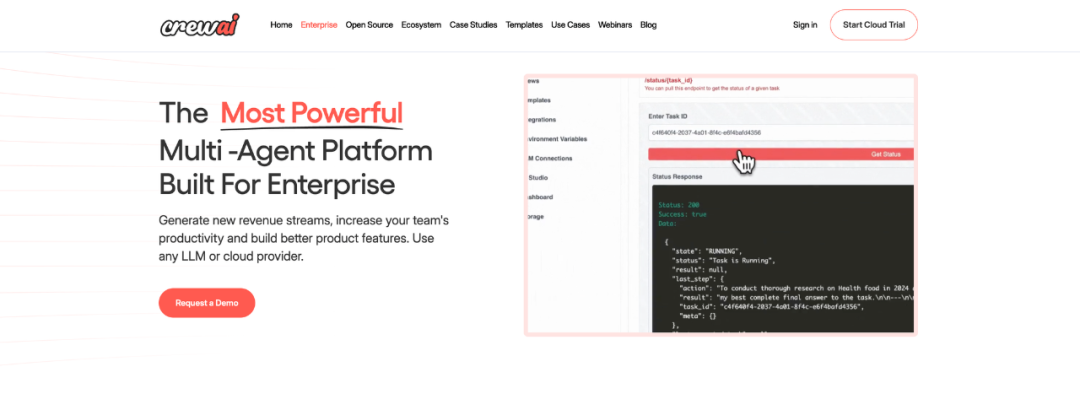This screenshot has height=410, width=1080.
Task: Click the CrewAI logo
Action: (x=200, y=25)
